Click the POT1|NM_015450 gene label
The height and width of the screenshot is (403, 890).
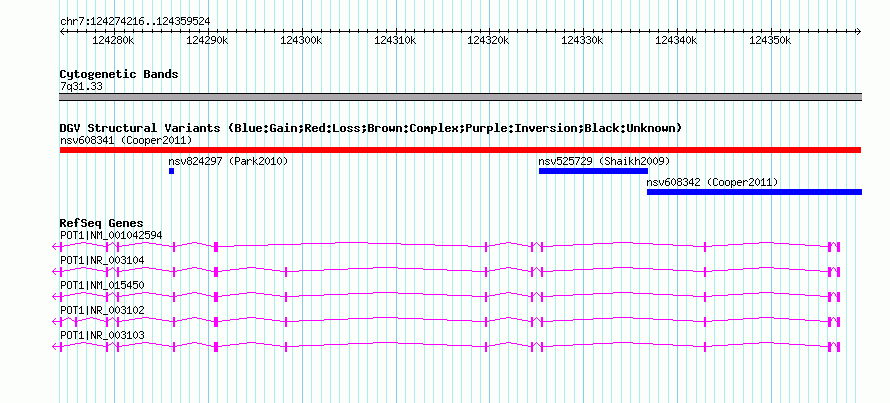tap(102, 285)
